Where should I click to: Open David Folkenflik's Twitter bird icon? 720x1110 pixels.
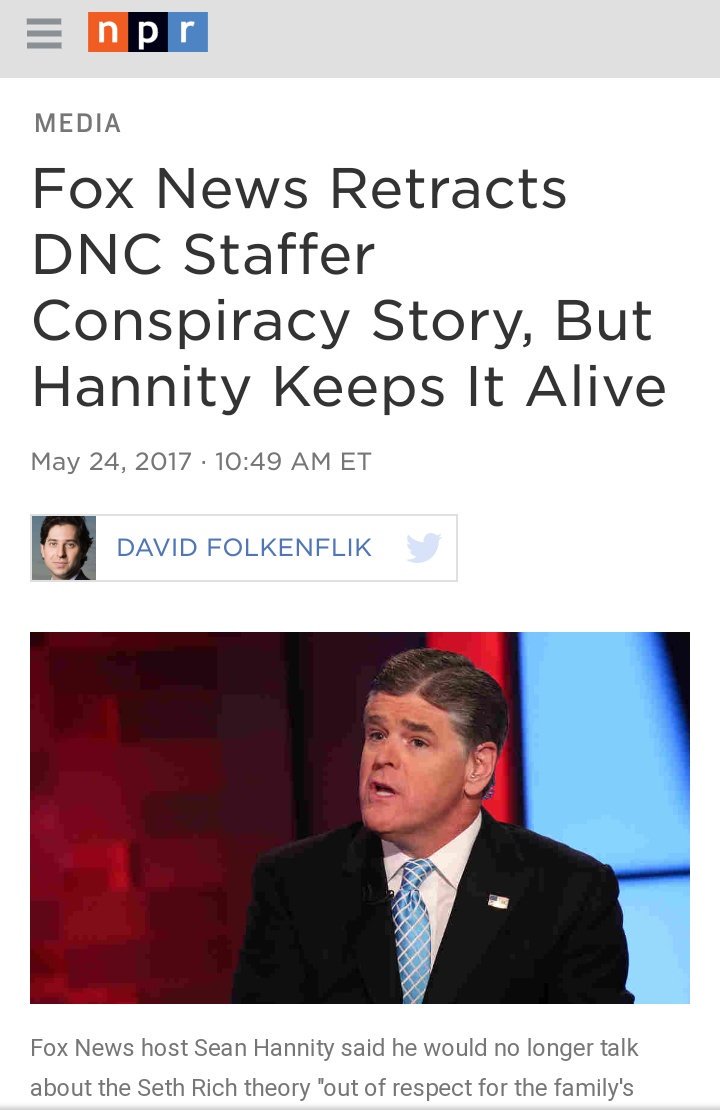coord(423,547)
